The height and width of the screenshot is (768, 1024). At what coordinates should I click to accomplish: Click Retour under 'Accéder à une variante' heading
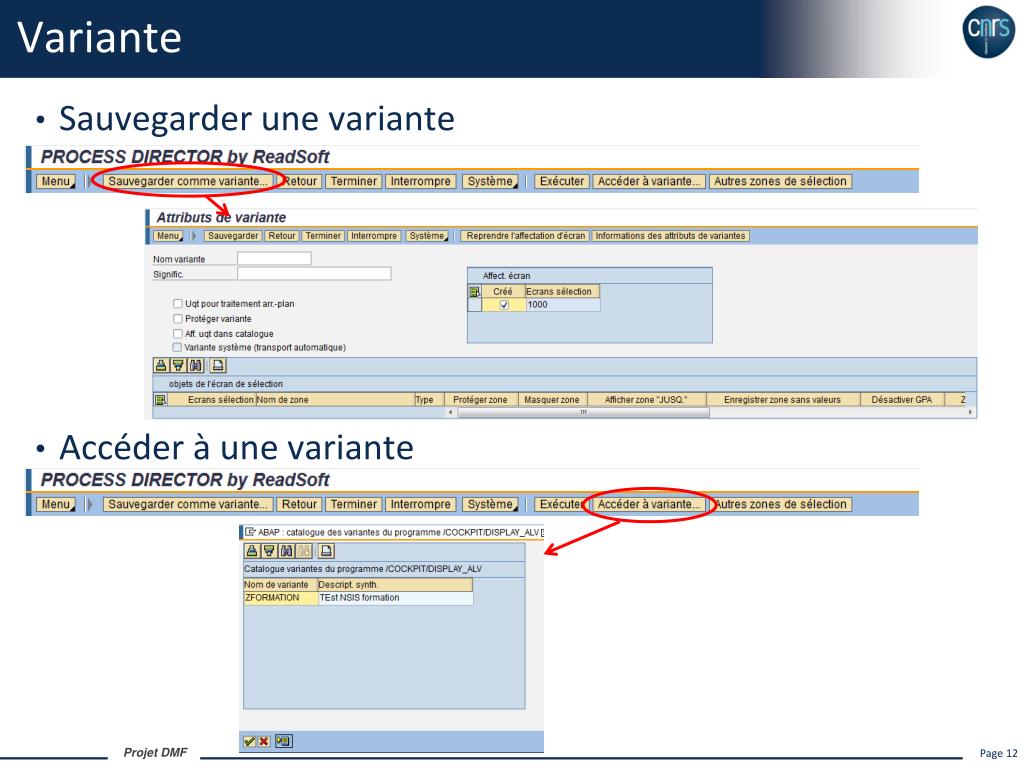(299, 504)
